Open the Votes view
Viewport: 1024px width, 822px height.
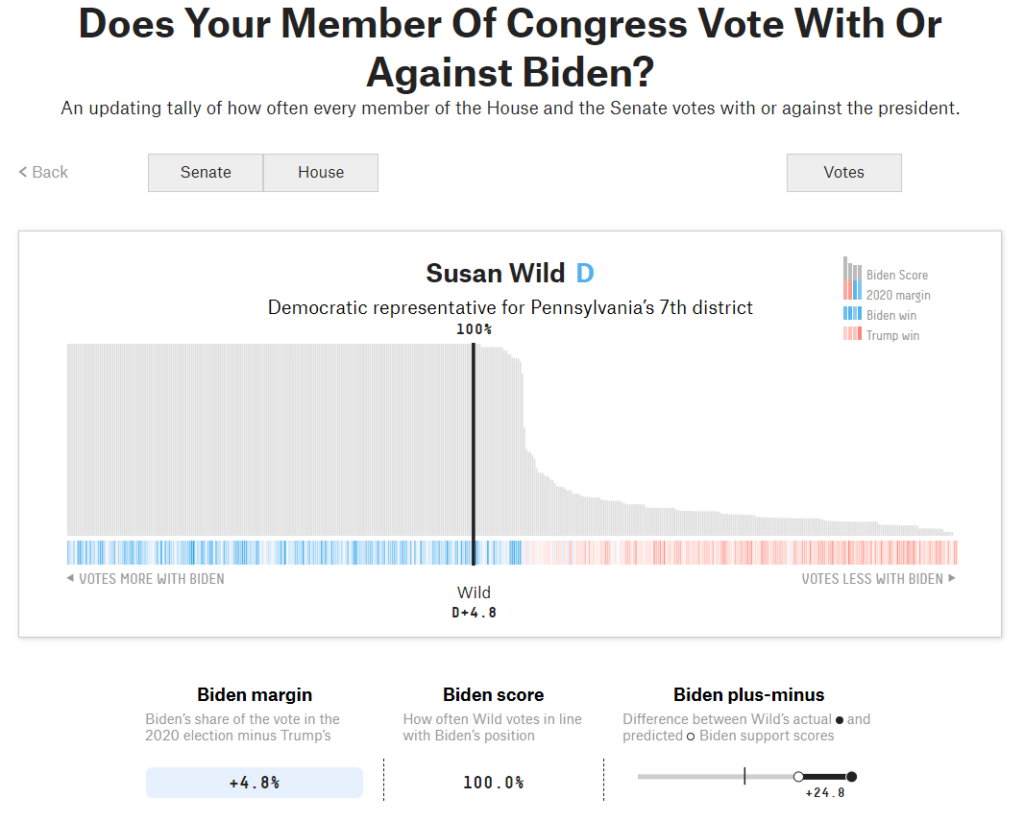pyautogui.click(x=843, y=172)
